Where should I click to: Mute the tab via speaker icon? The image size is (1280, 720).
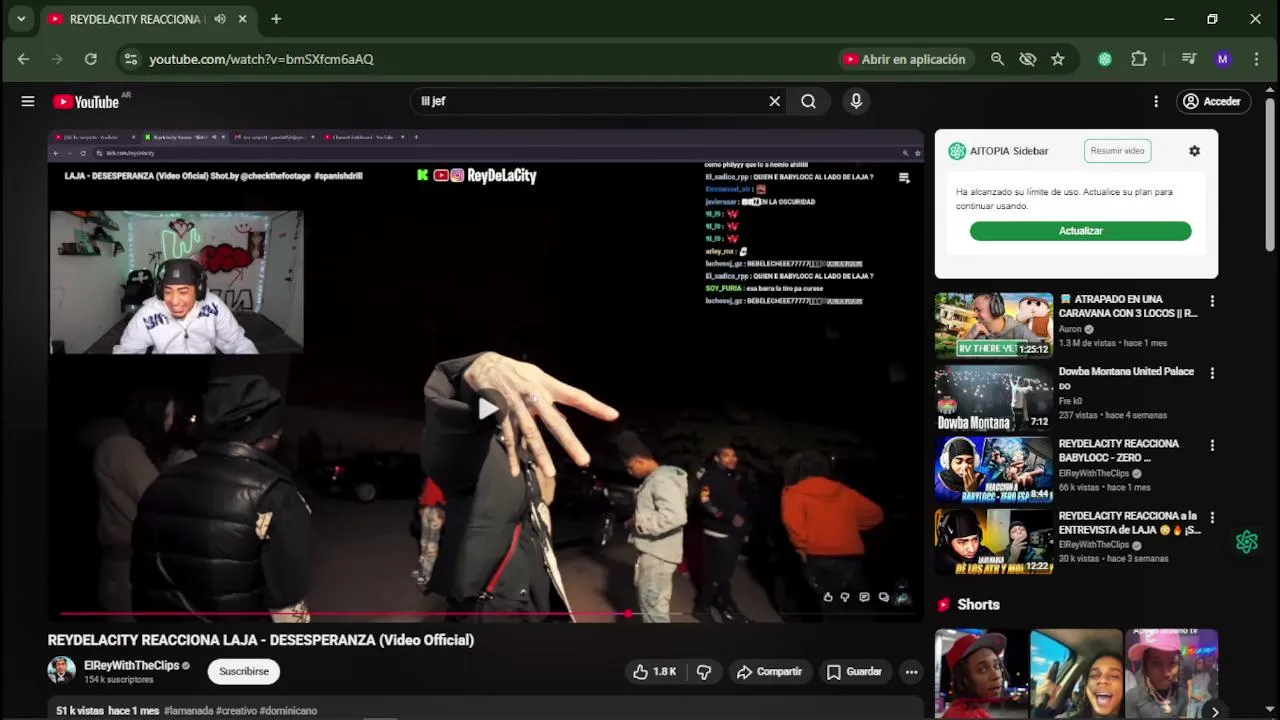click(220, 18)
